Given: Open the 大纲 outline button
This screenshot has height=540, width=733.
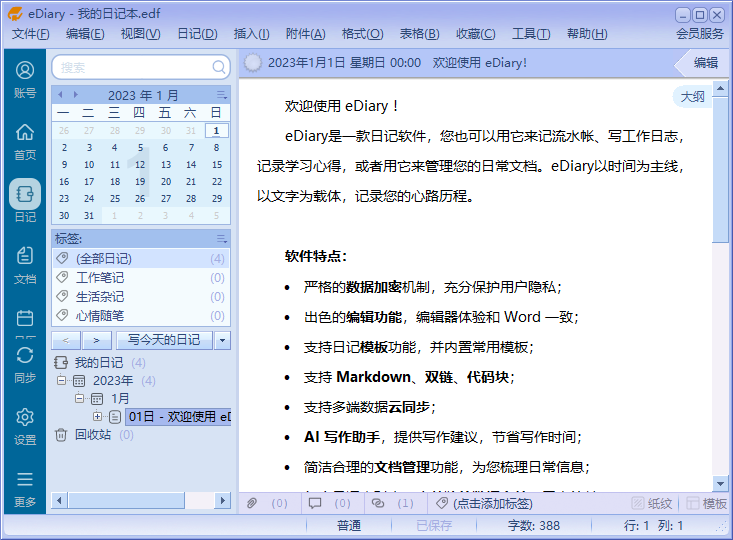Looking at the screenshot, I should 692,97.
